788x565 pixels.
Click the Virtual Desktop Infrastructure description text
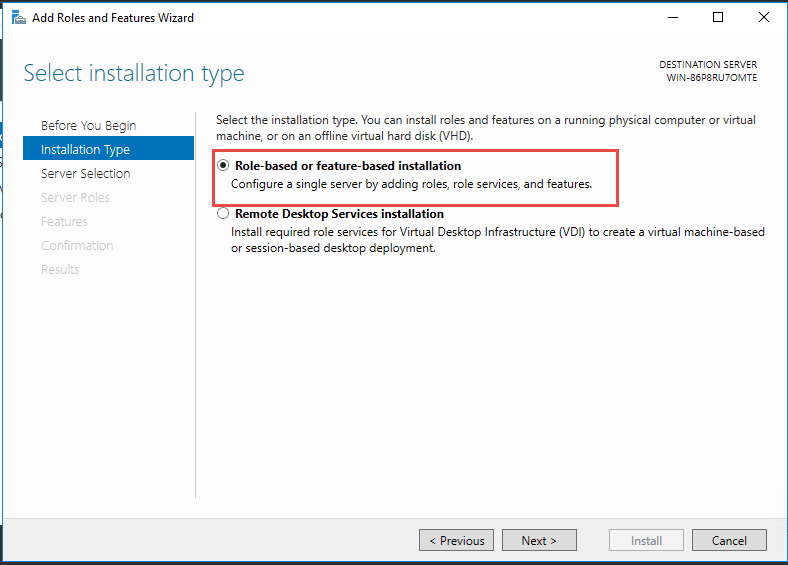tap(497, 232)
